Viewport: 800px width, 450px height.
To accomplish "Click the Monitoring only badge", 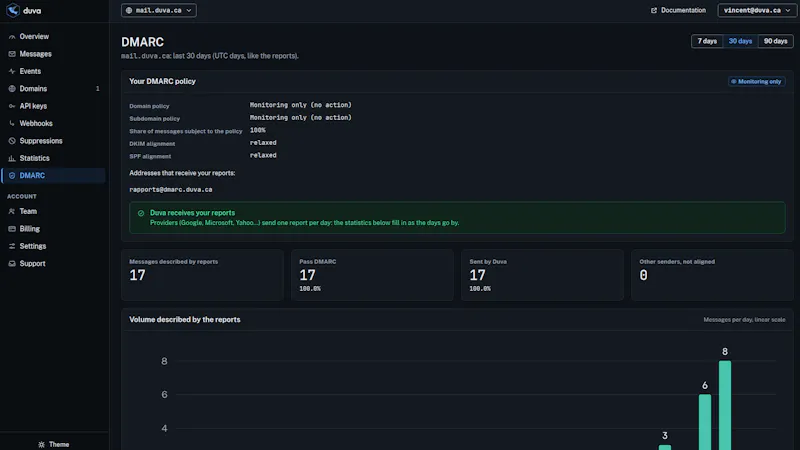I will [756, 82].
